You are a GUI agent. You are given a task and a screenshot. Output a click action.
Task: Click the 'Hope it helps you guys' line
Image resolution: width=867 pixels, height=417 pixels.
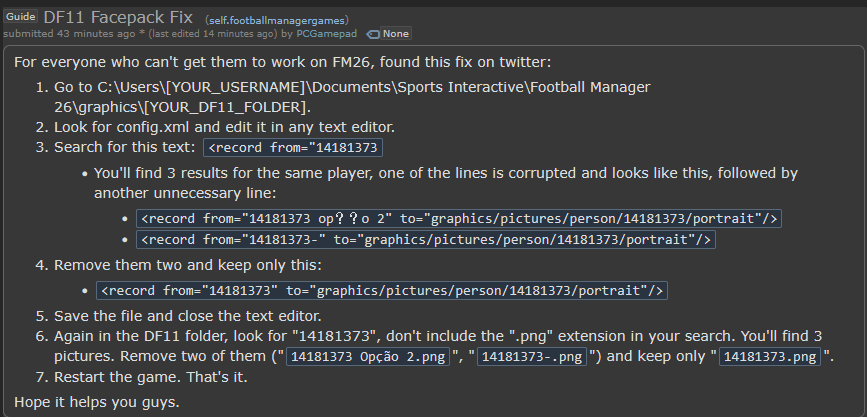(96, 402)
